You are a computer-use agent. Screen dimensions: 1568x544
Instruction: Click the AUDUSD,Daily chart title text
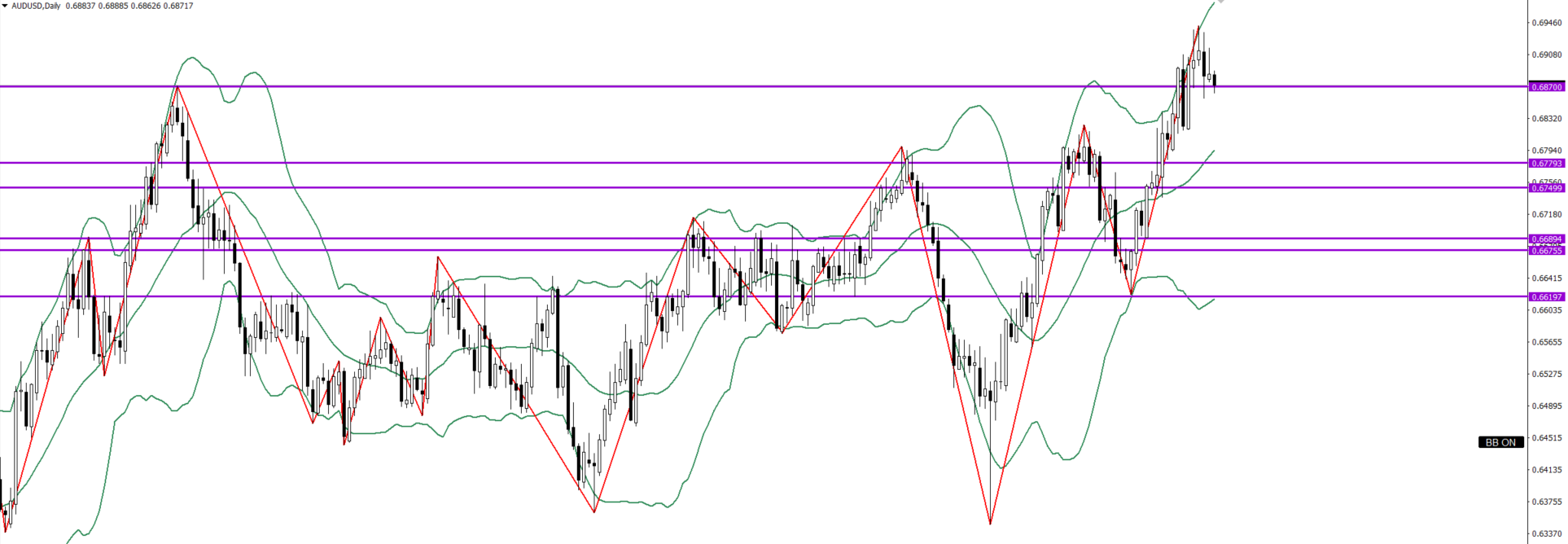36,6
